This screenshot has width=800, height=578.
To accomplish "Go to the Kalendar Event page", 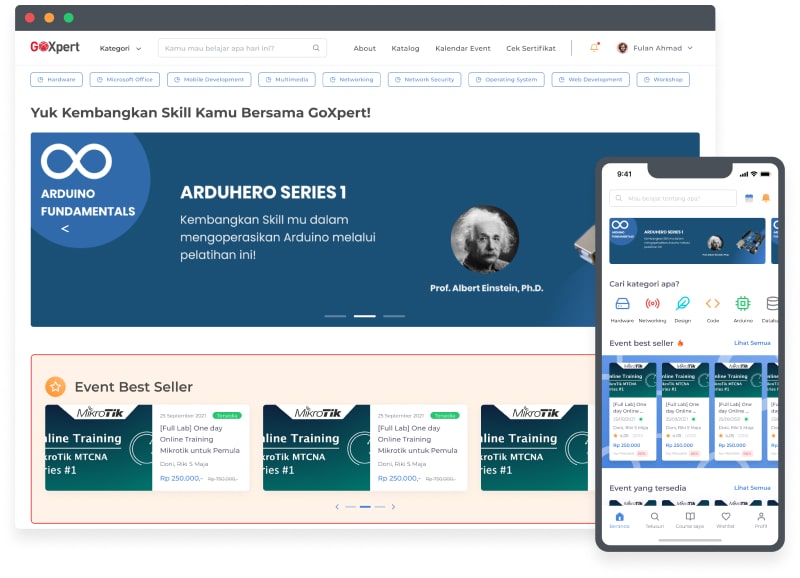I will coord(462,48).
